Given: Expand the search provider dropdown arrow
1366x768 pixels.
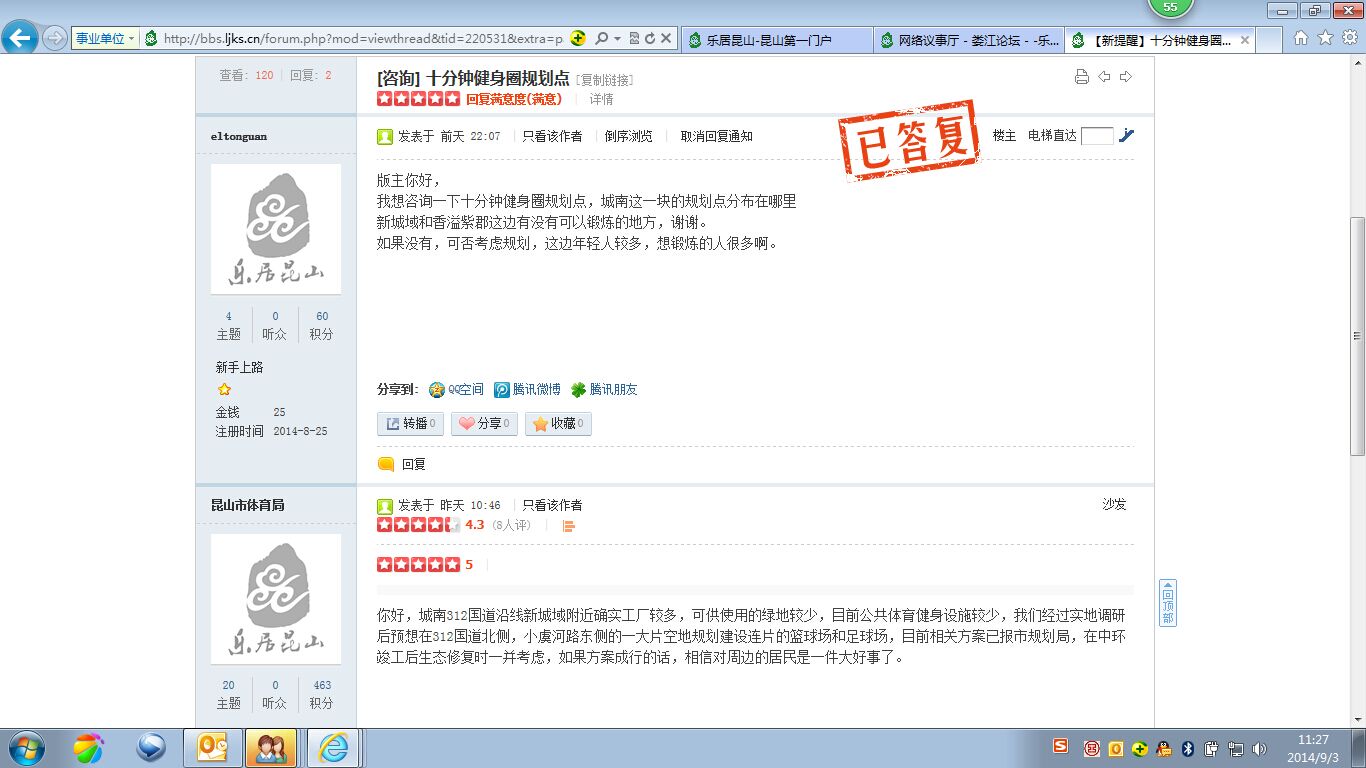Looking at the screenshot, I should coord(617,39).
